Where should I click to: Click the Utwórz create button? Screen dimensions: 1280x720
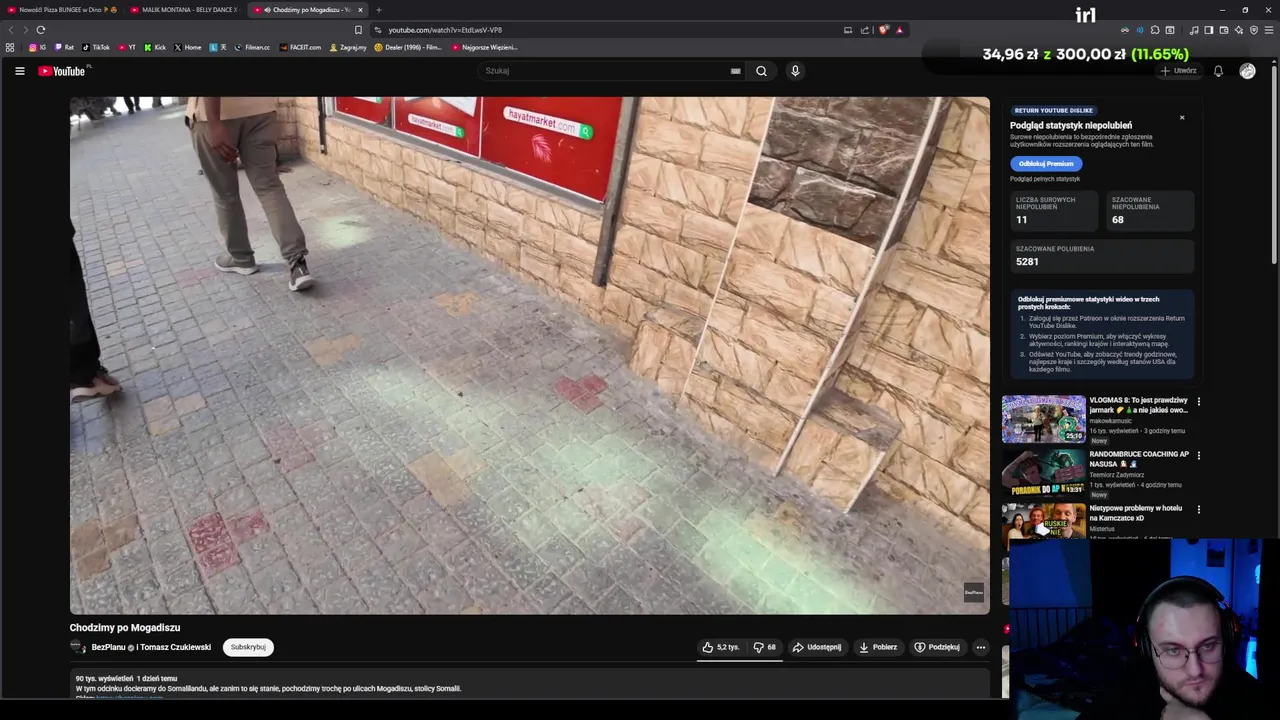point(1179,71)
